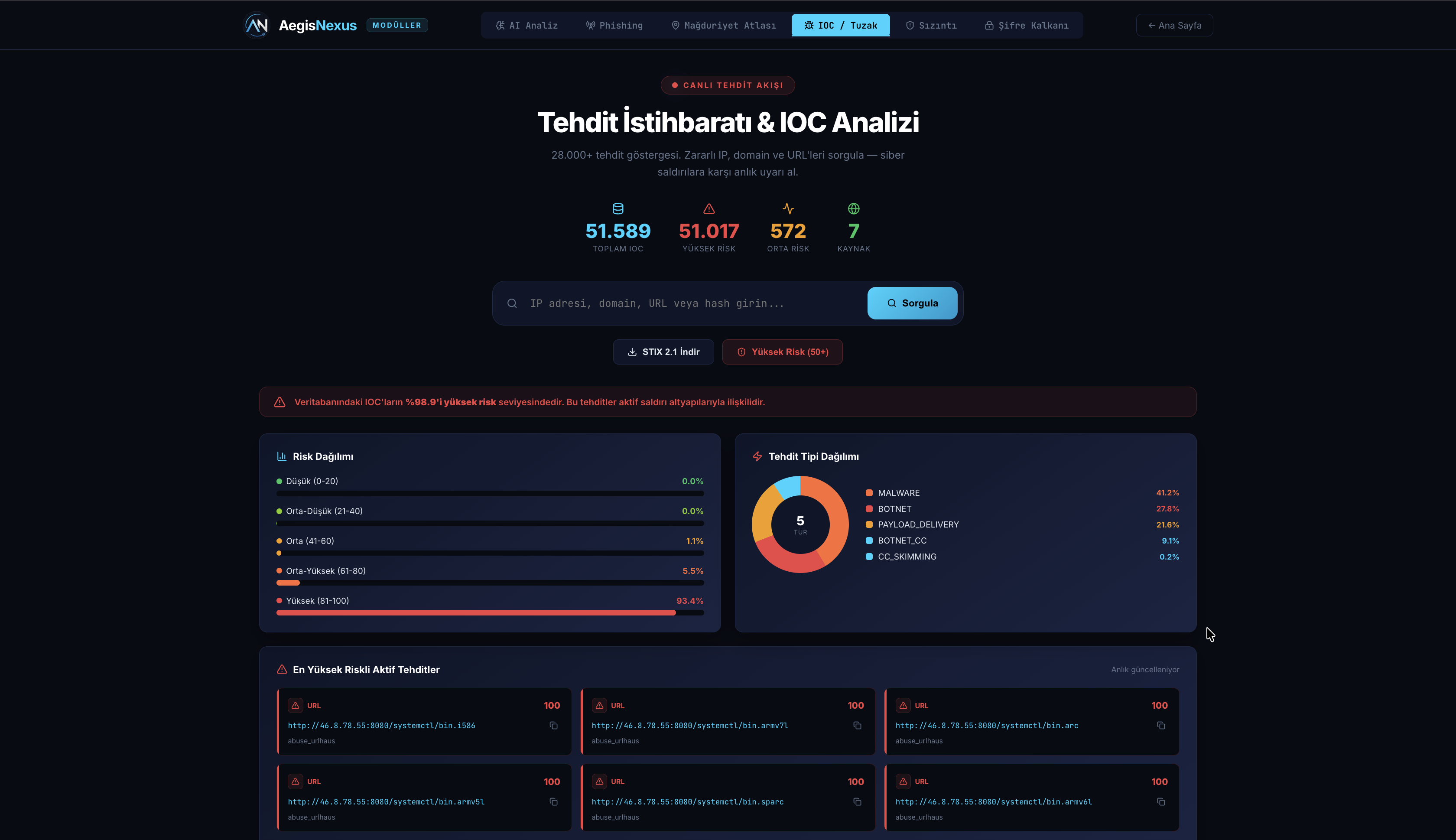This screenshot has height=840, width=1456.
Task: Click the warning icon on bin.armv6l card
Action: (903, 781)
